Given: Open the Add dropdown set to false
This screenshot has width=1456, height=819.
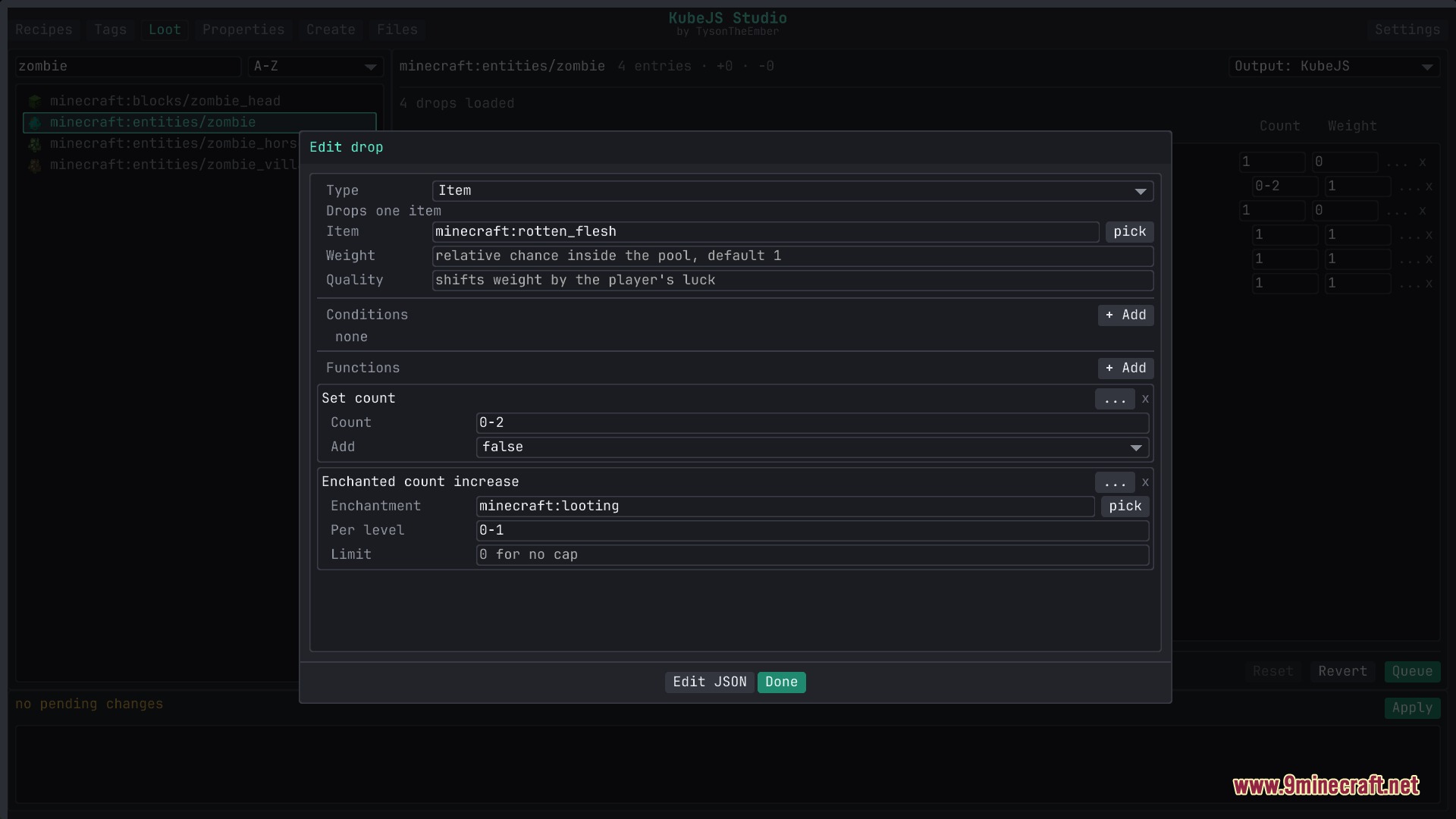Looking at the screenshot, I should (812, 447).
